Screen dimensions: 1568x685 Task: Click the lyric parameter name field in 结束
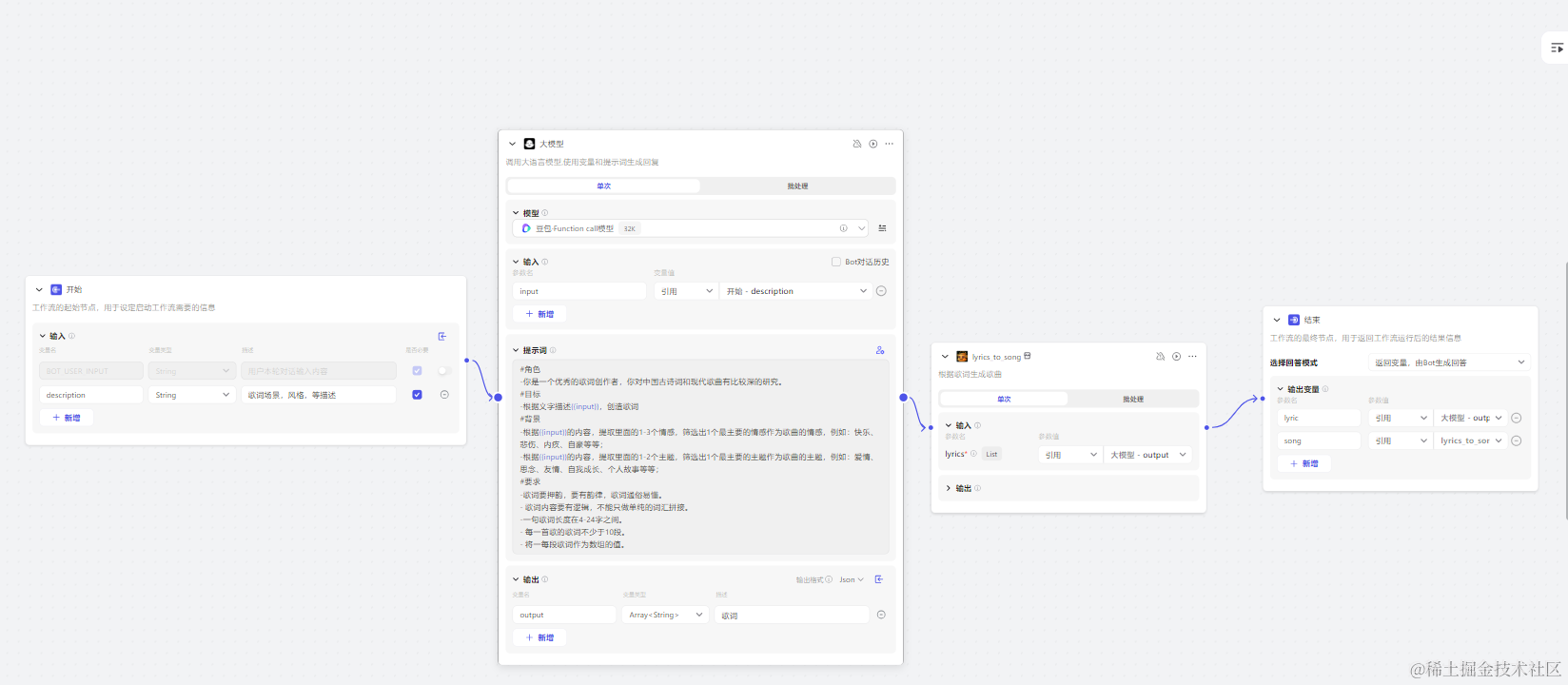(1319, 418)
